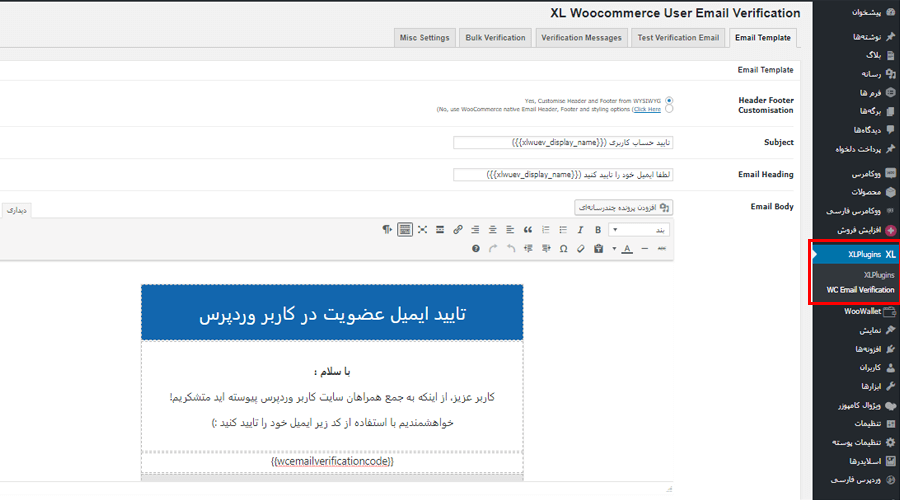Open Persian WordPress (وردپرس فارسی) menu
Viewport: 900px width, 500px height.
[x=855, y=479]
